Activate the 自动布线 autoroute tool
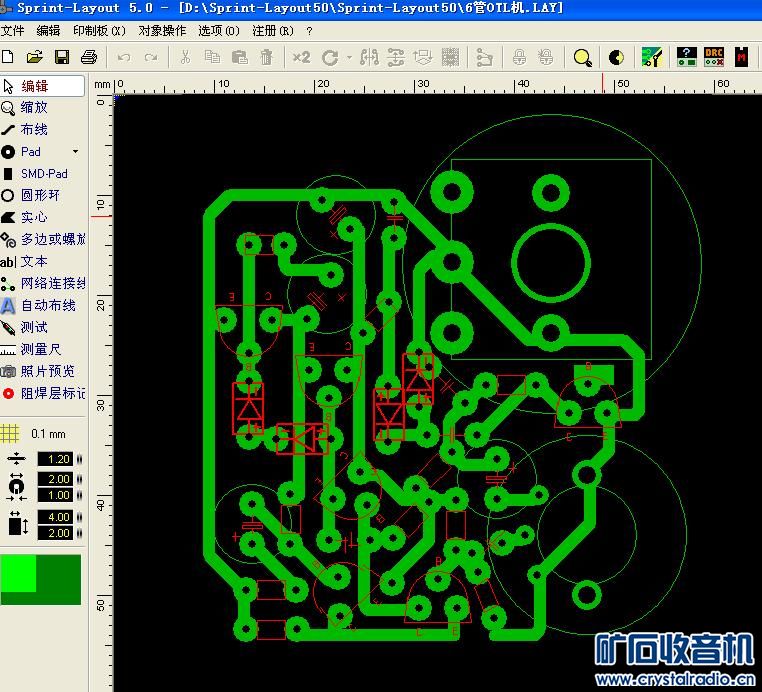Screen dimensions: 762x692 click(47, 305)
